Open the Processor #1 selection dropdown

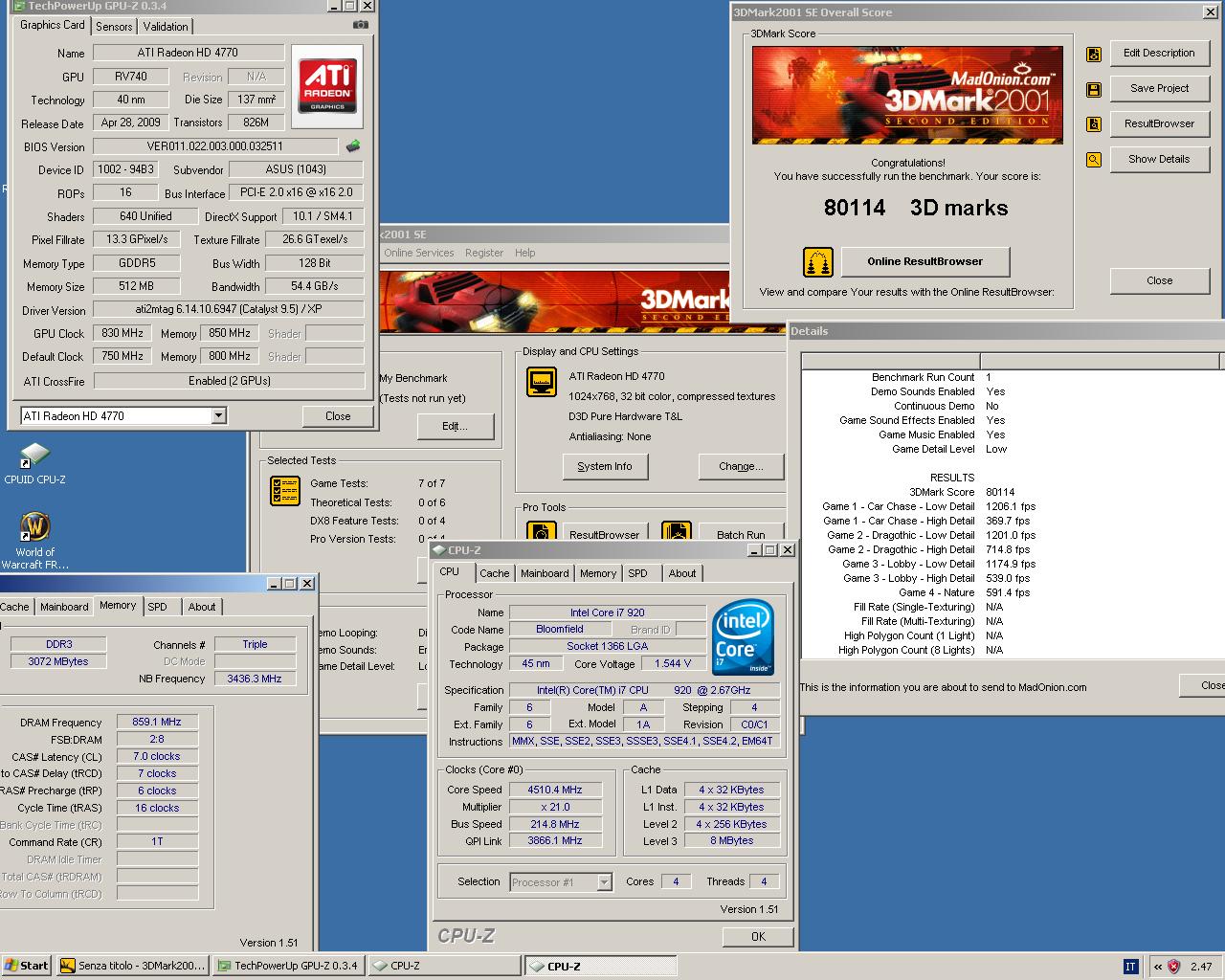[604, 882]
